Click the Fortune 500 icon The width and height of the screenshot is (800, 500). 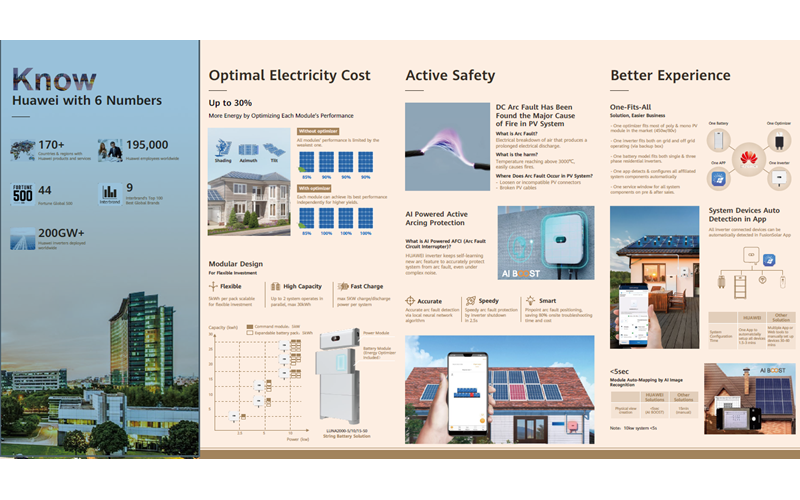pos(22,194)
